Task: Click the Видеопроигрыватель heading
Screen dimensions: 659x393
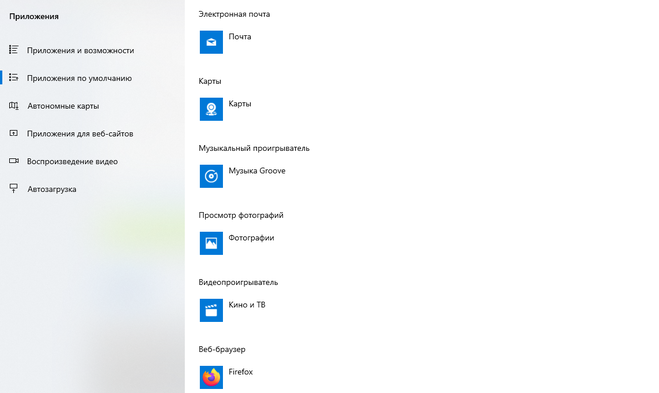Action: click(238, 282)
